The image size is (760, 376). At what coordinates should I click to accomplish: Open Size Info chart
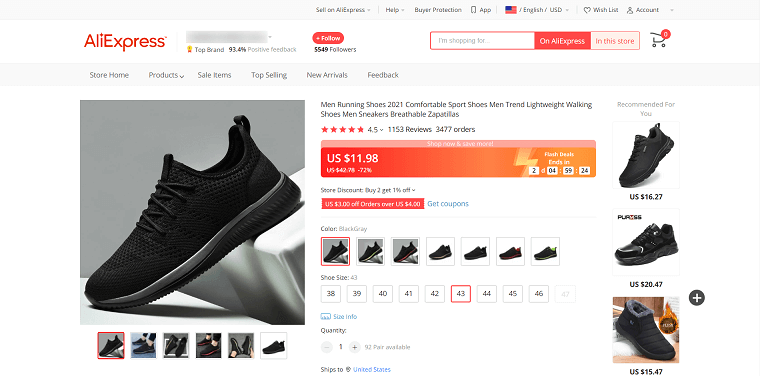[339, 316]
